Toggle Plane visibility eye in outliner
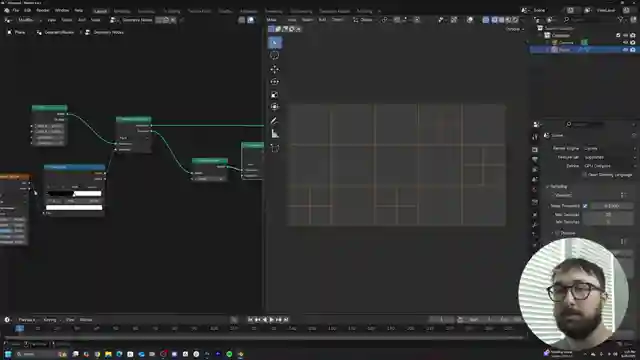Screen dimensions: 640x360 [626, 50]
